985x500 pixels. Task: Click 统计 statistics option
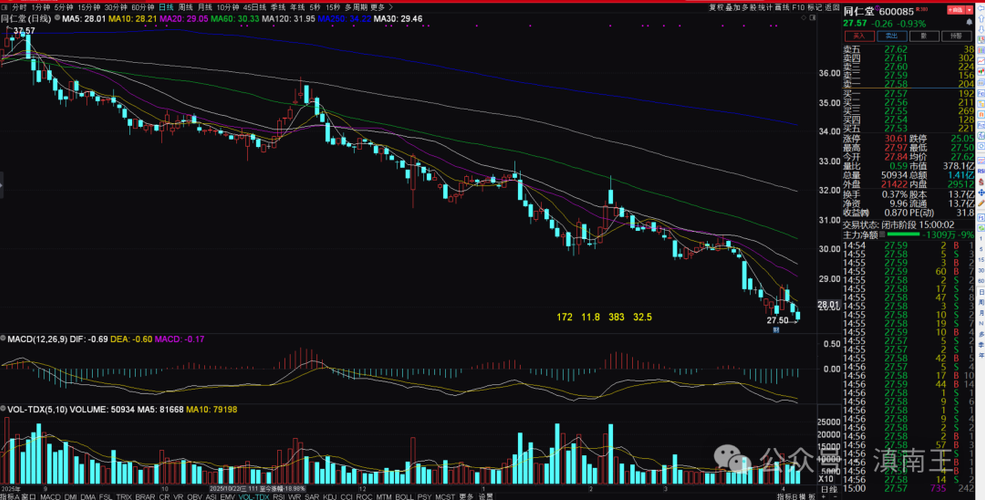tap(765, 8)
